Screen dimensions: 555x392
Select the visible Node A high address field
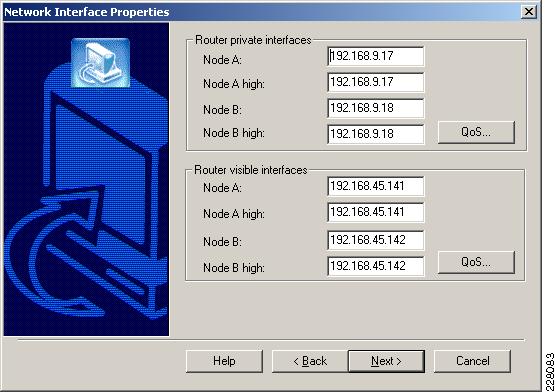(x=376, y=212)
